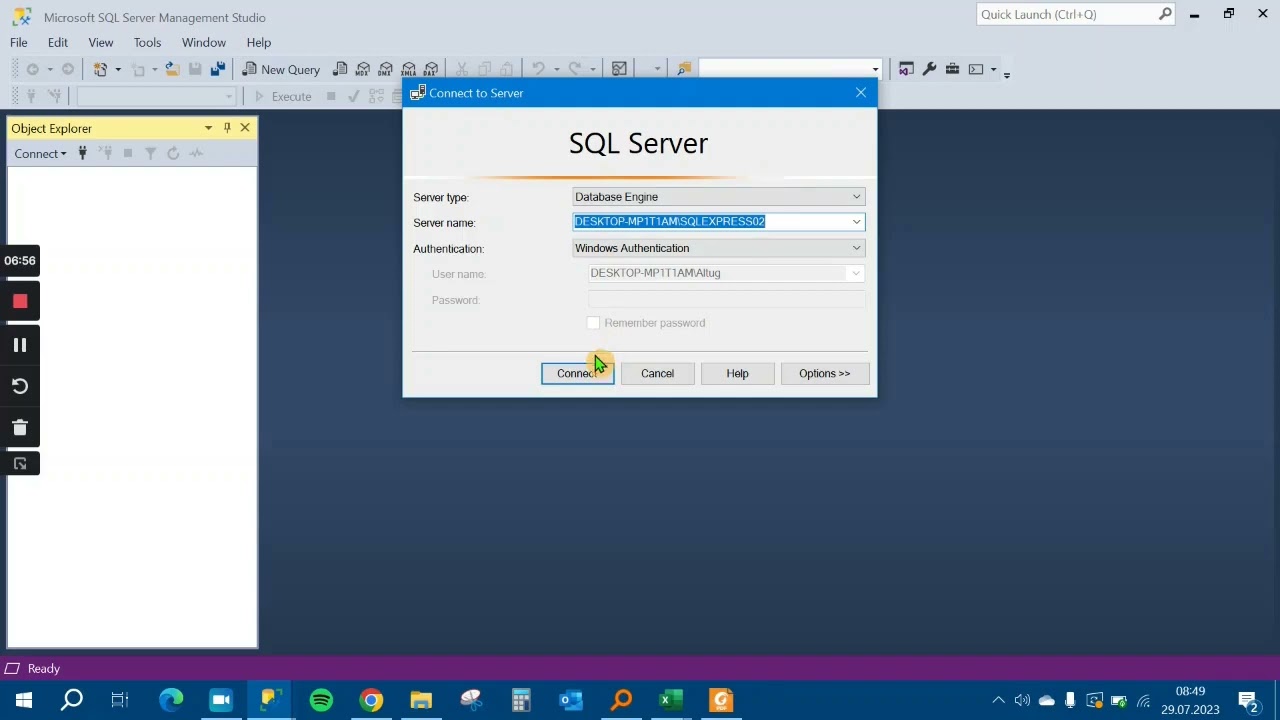This screenshot has height=720, width=1280.
Task: Expand the Server type dropdown
Action: click(856, 197)
